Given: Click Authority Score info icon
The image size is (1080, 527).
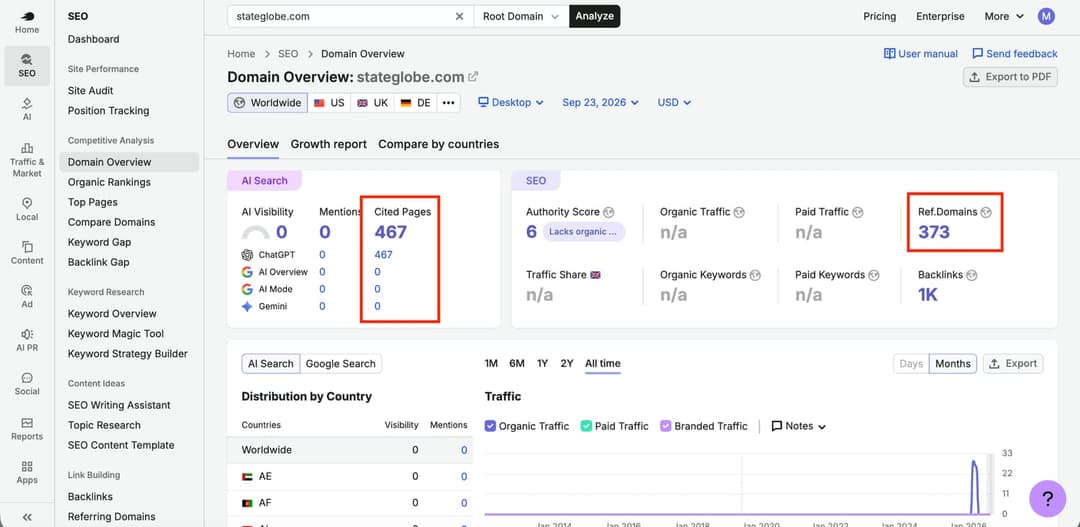Looking at the screenshot, I should pos(608,212).
